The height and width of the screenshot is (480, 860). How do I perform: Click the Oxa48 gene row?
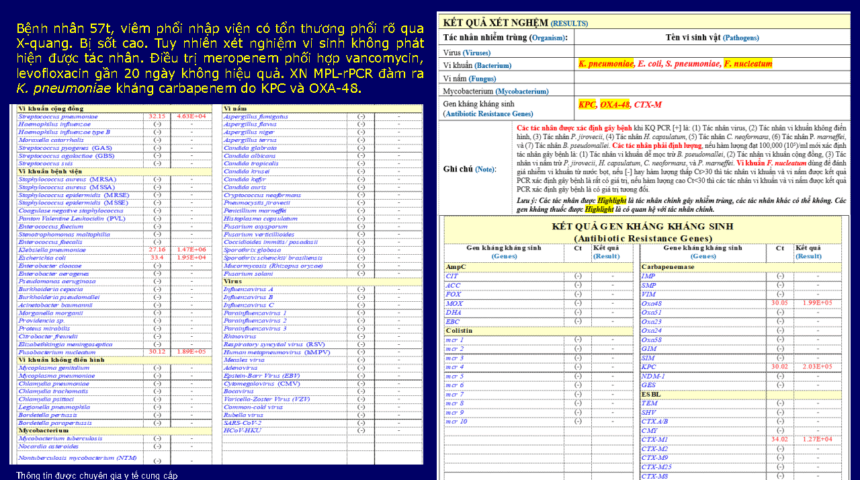pyautogui.click(x=650, y=301)
